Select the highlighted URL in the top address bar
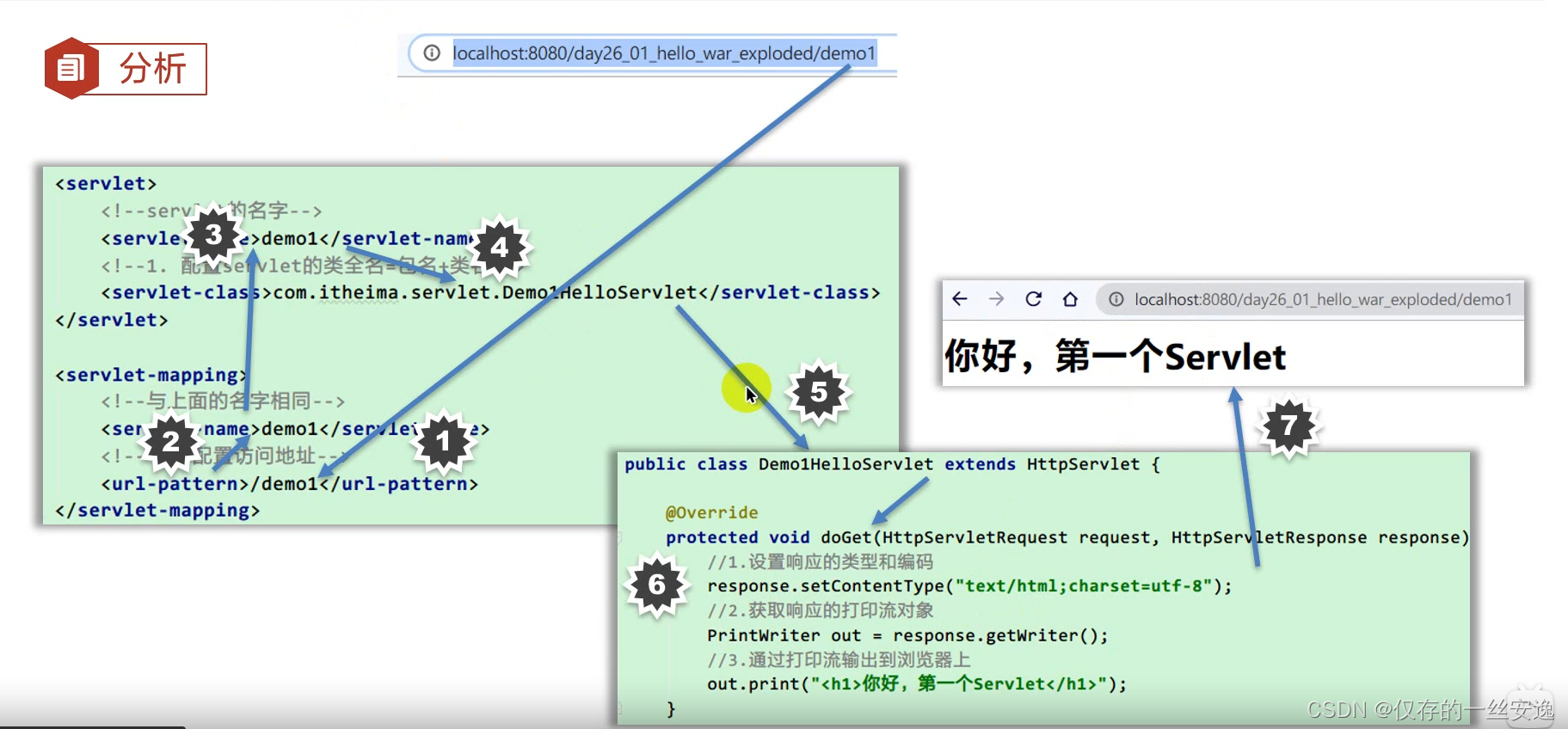Viewport: 1568px width, 729px height. 664,53
